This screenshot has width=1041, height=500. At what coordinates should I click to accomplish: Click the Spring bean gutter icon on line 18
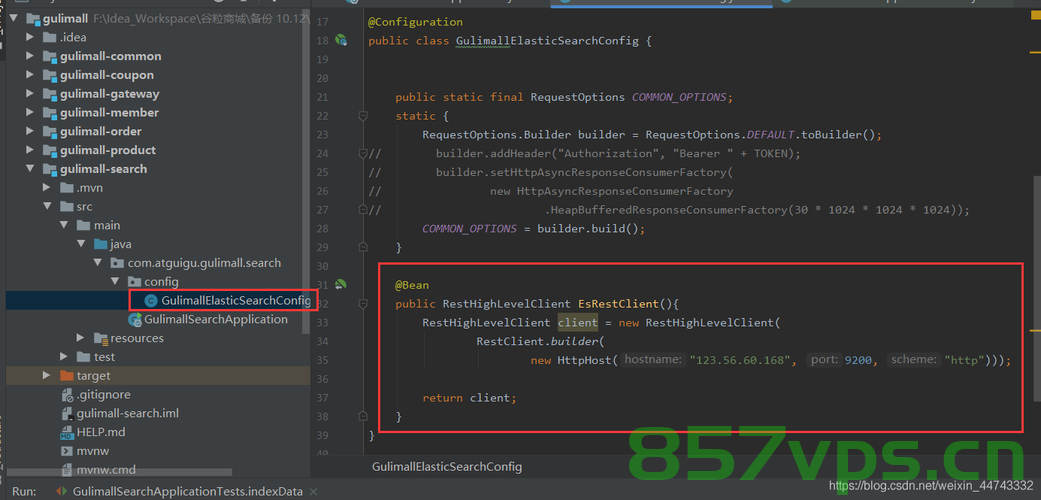point(341,41)
